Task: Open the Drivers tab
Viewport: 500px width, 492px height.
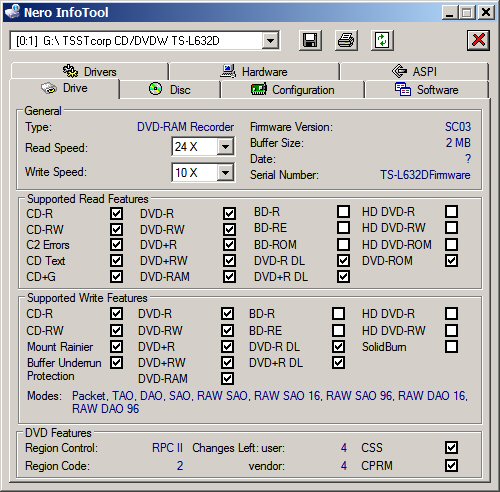Action: [89, 71]
